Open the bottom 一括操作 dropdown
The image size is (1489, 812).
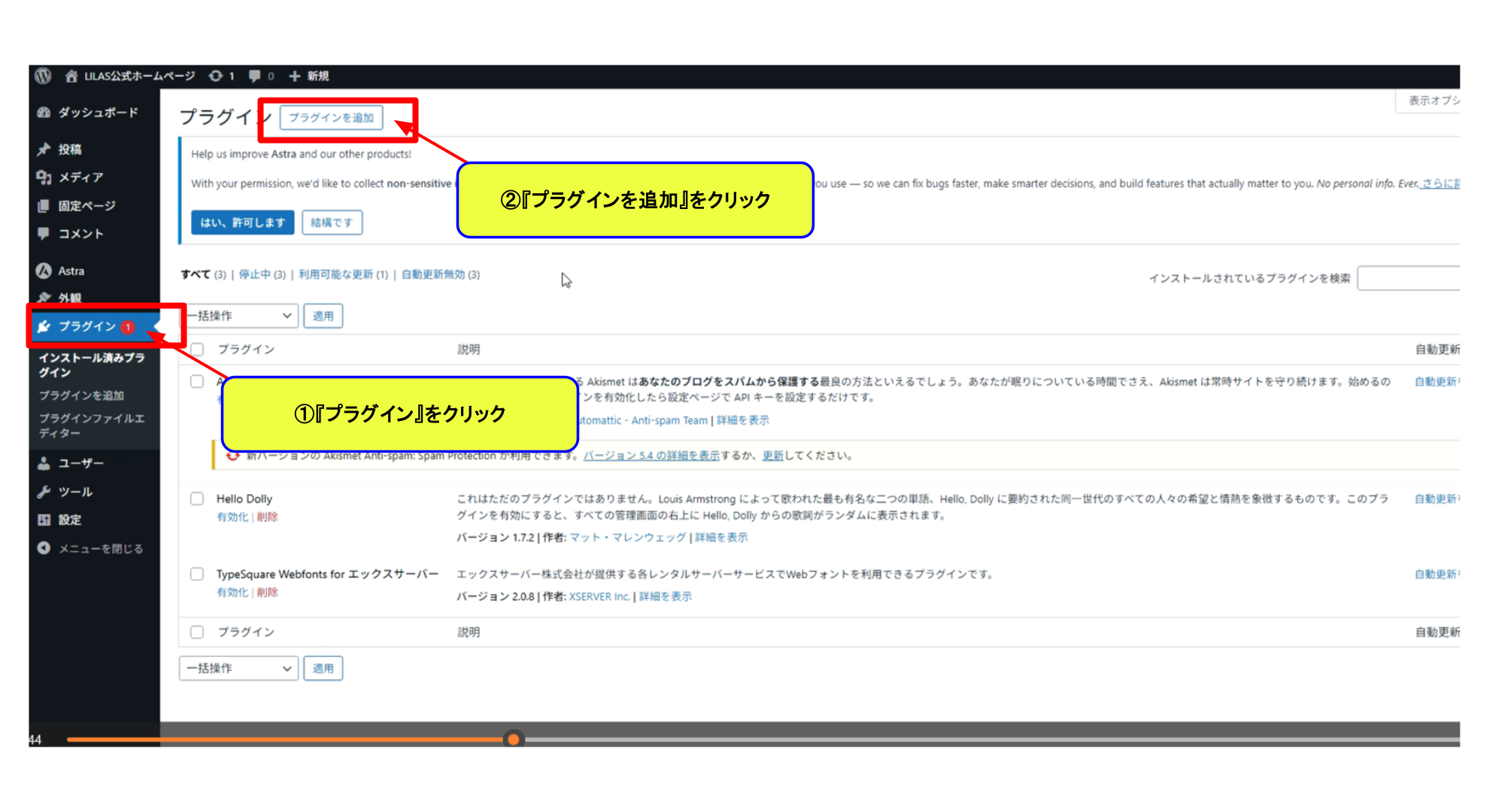pos(239,668)
